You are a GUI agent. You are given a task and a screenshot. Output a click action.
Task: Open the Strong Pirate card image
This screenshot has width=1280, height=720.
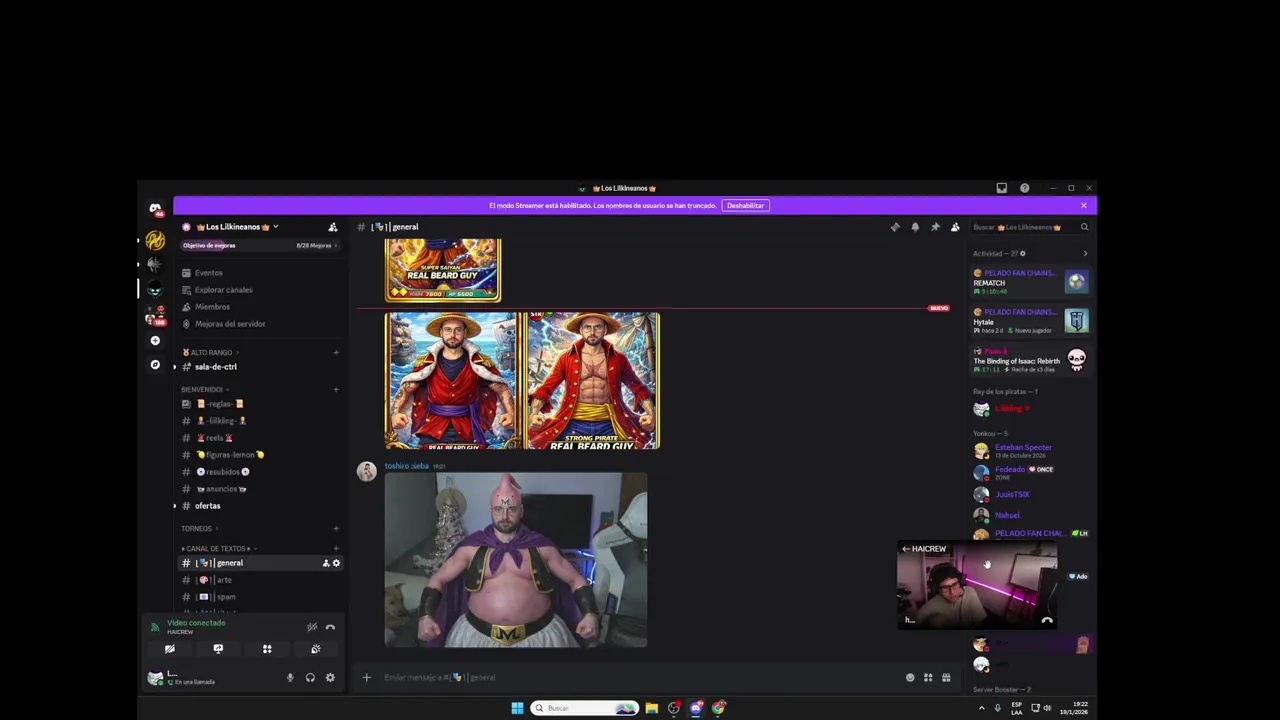(x=592, y=380)
